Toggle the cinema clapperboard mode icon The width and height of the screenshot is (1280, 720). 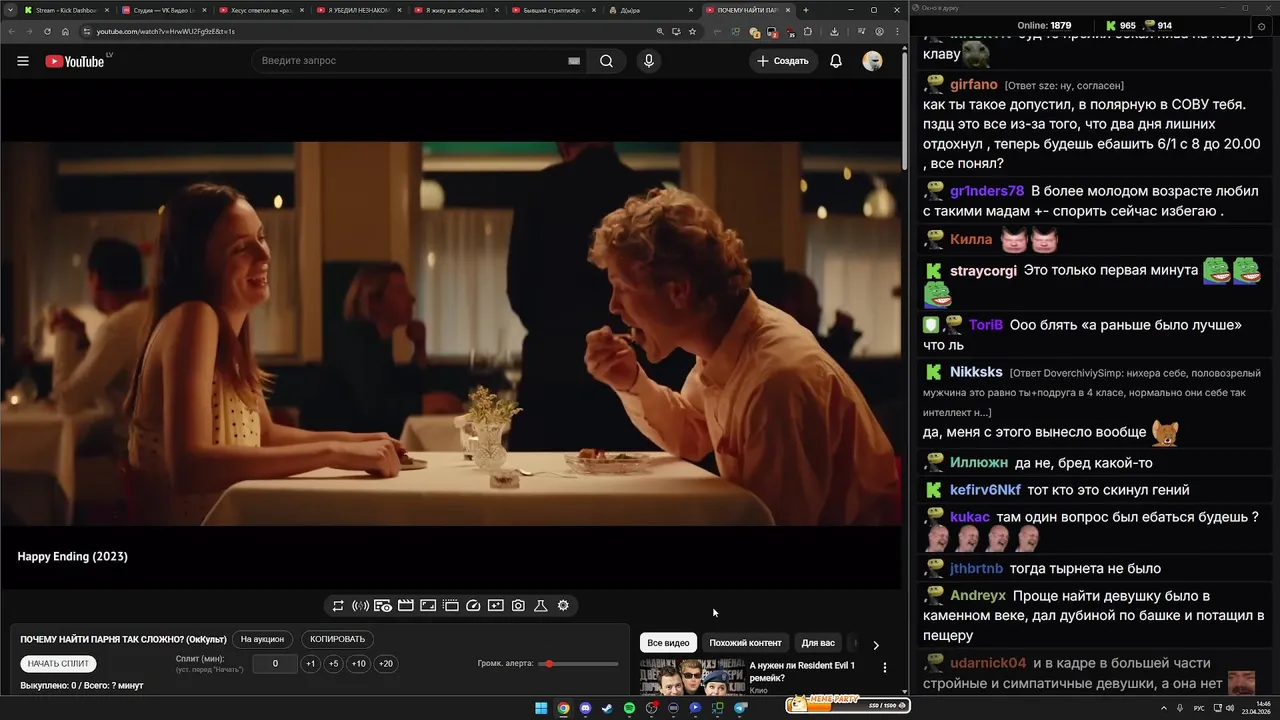406,605
